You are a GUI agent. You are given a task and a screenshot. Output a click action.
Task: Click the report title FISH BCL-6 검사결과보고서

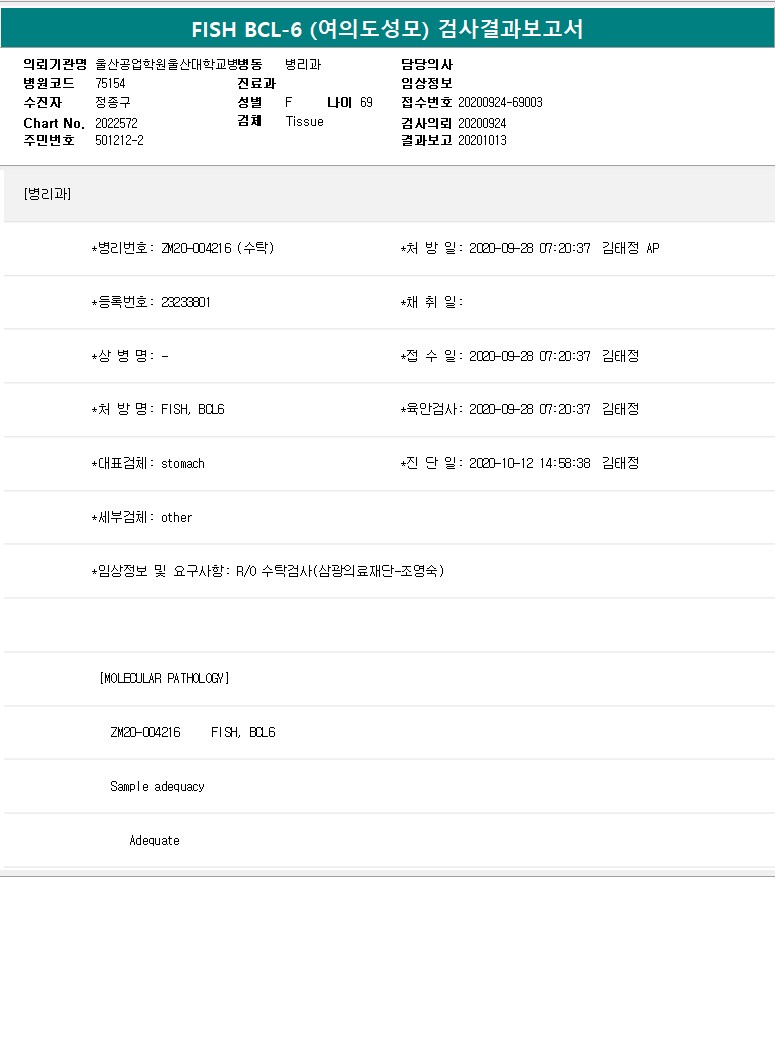[x=387, y=29]
